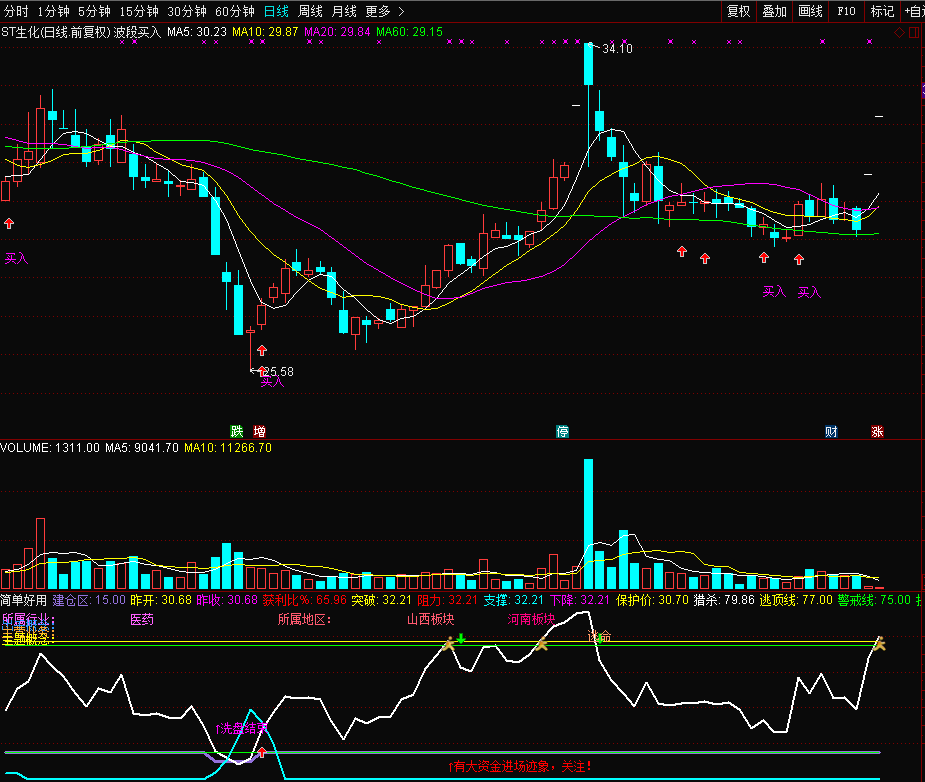Click the 34.10 high price label
Viewport: 925px width, 782px height.
[617, 49]
